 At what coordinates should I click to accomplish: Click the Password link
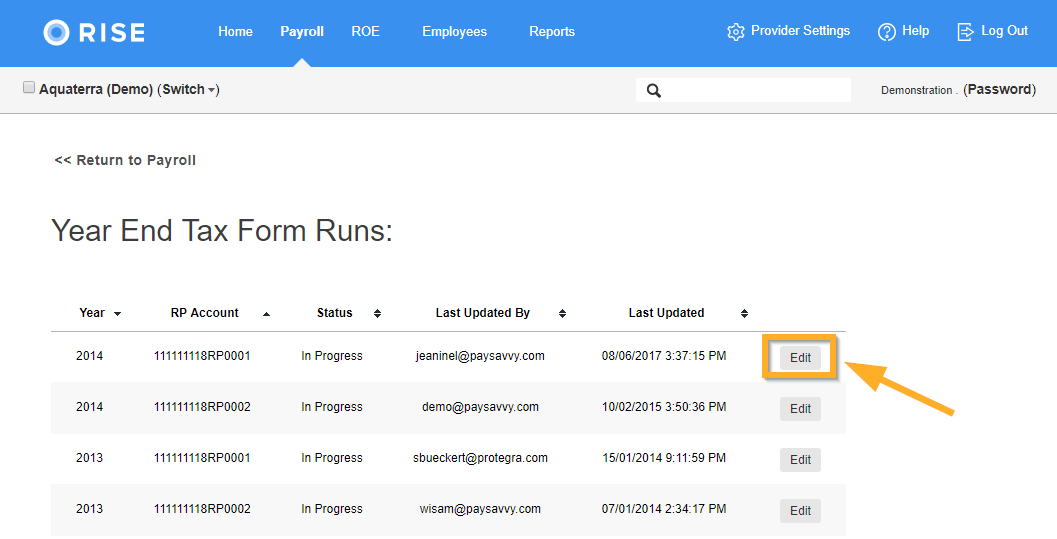[x=1000, y=90]
